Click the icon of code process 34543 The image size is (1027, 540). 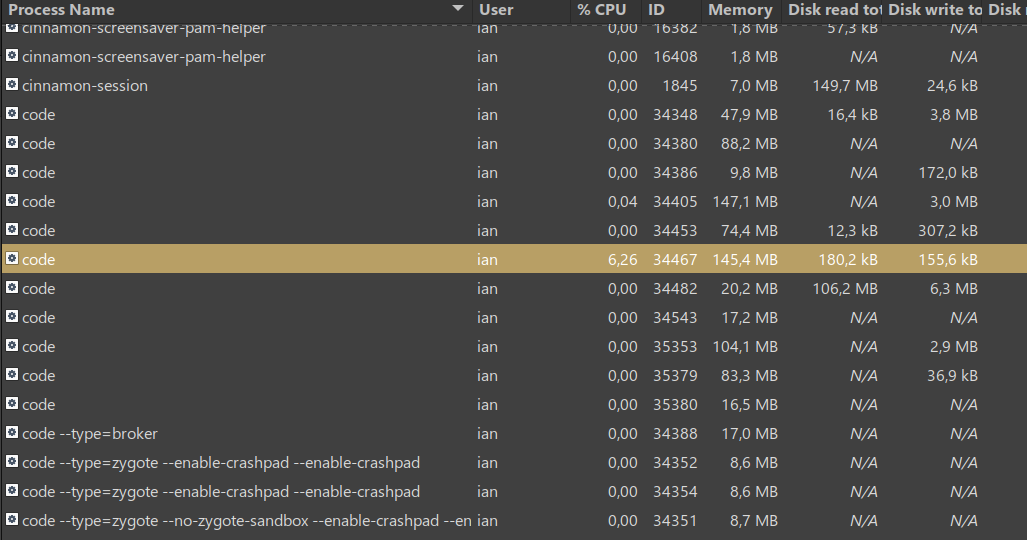[x=12, y=317]
